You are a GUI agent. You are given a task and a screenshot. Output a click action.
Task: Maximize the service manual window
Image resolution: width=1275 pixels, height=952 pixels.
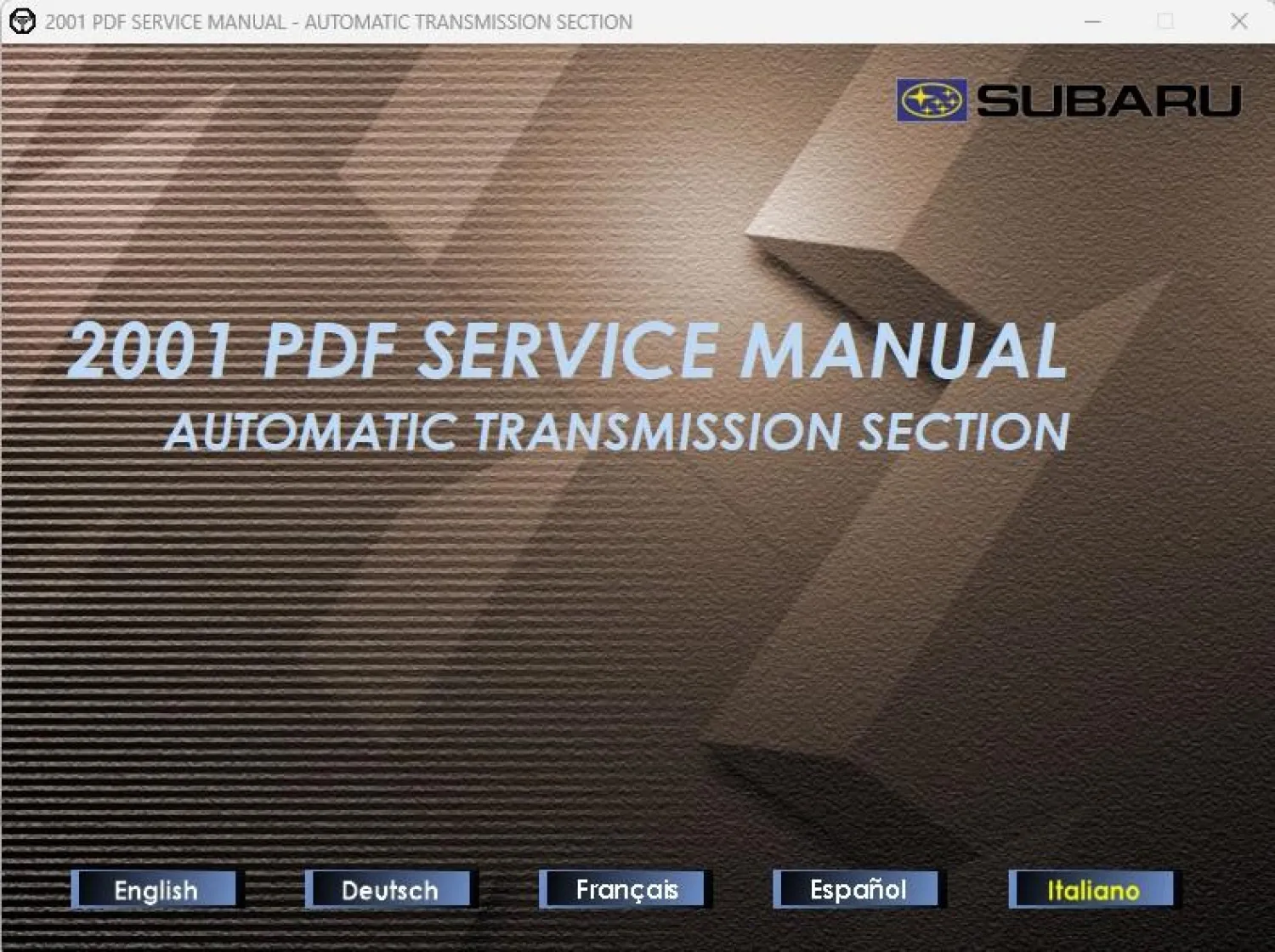[1165, 21]
